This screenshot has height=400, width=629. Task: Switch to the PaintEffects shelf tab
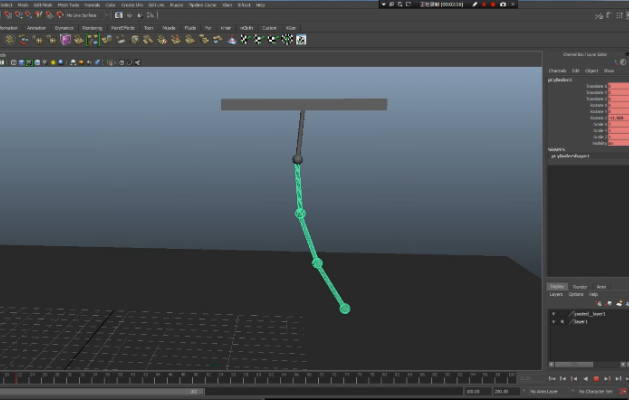123,28
